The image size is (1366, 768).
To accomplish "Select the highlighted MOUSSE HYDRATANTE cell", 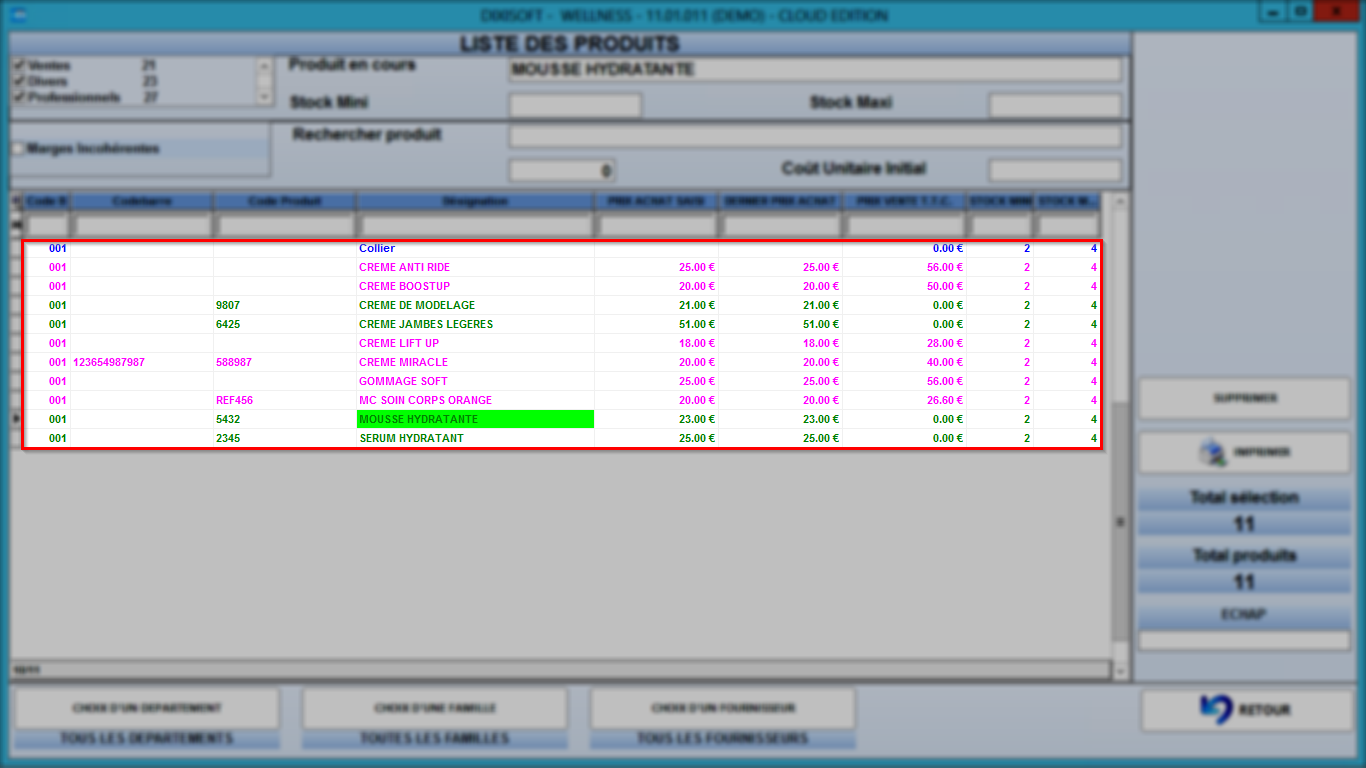I will pos(476,419).
